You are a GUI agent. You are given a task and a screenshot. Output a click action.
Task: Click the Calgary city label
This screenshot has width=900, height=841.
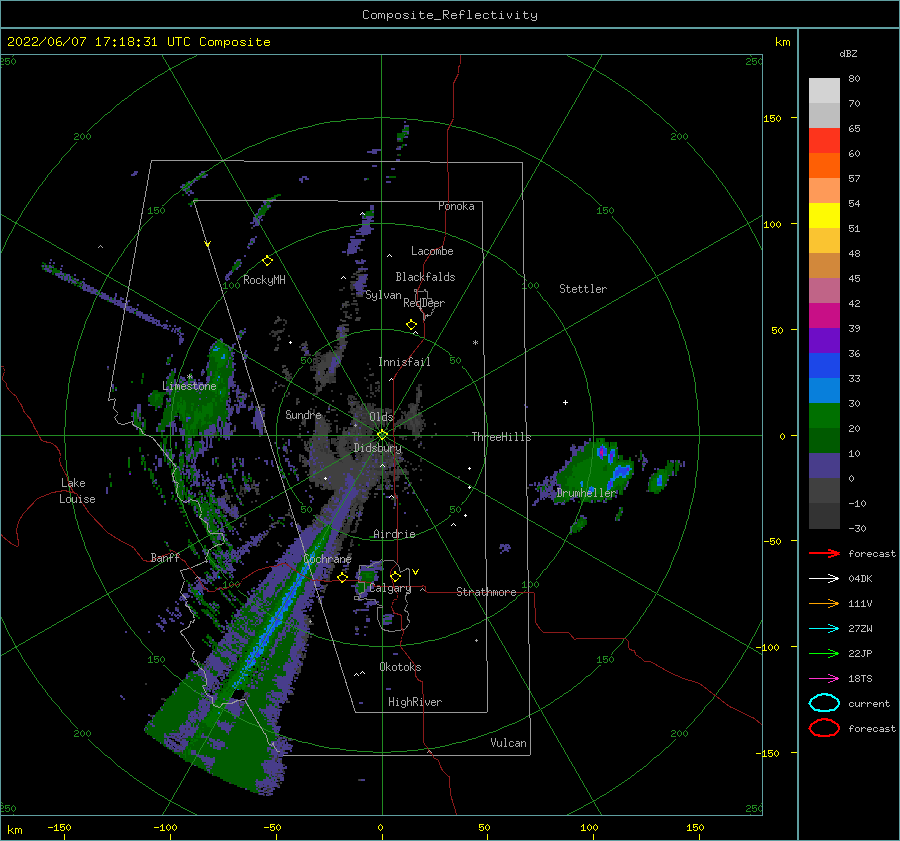pyautogui.click(x=390, y=588)
